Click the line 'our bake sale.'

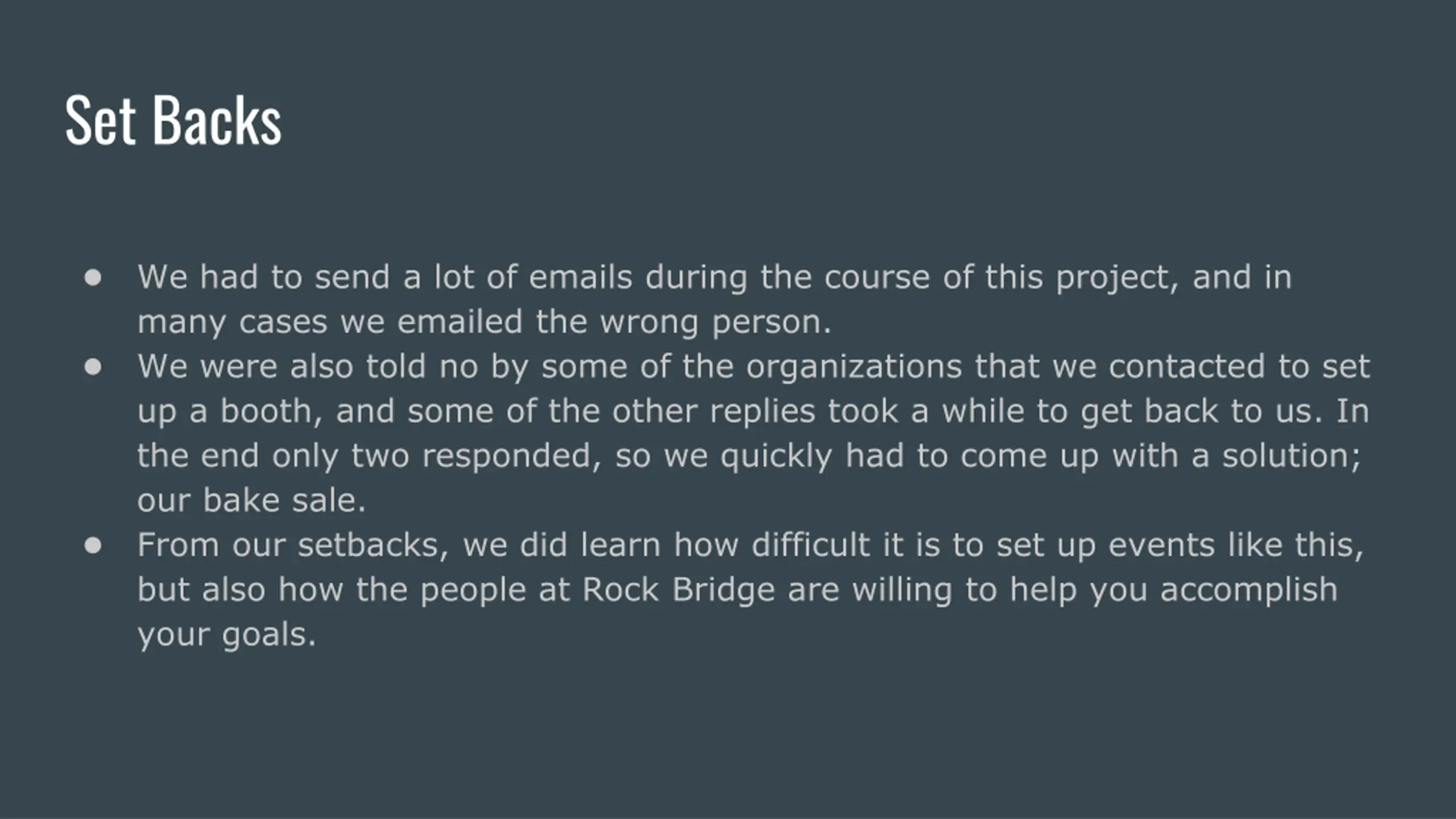tap(251, 500)
